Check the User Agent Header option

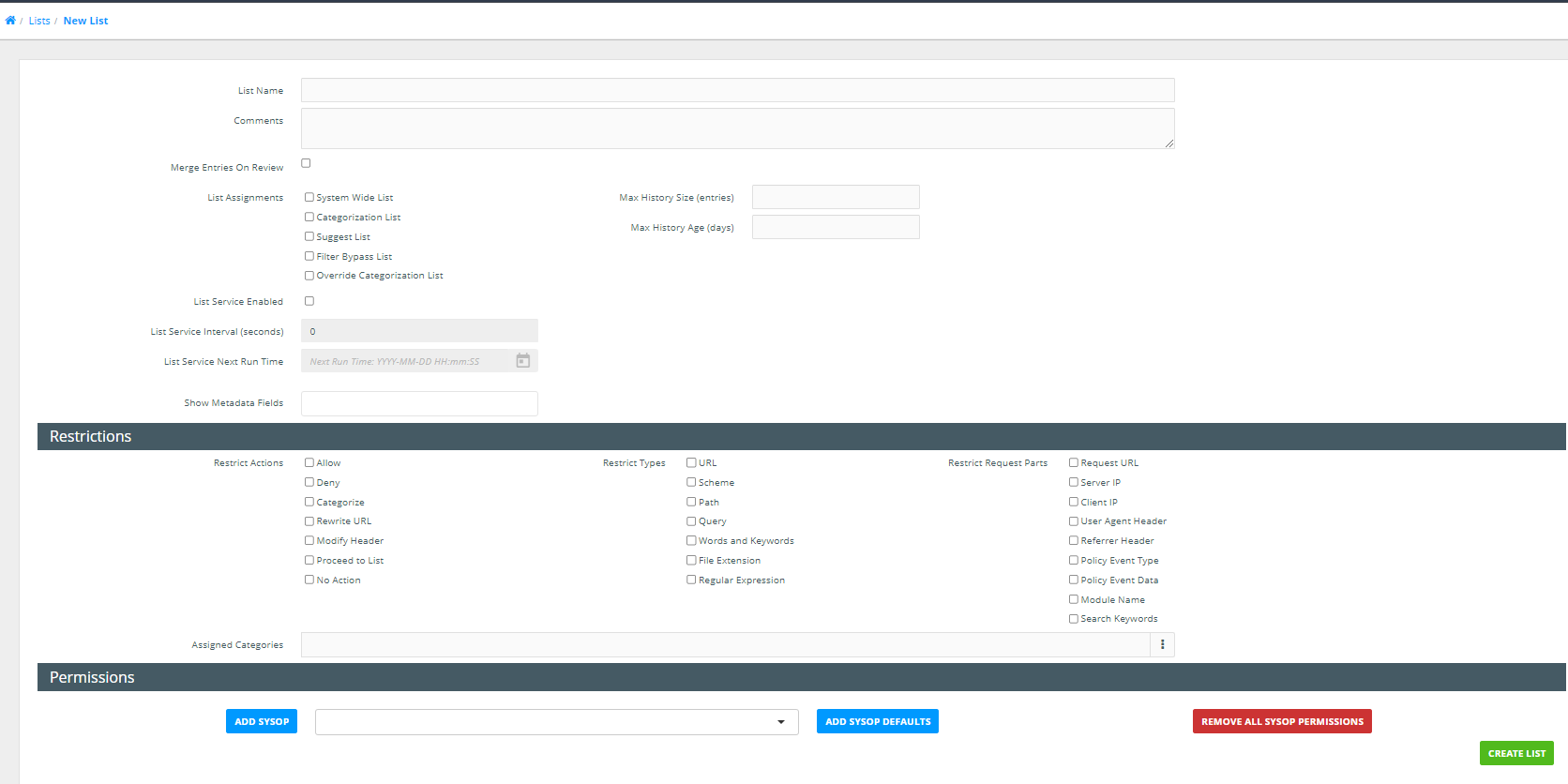1074,521
